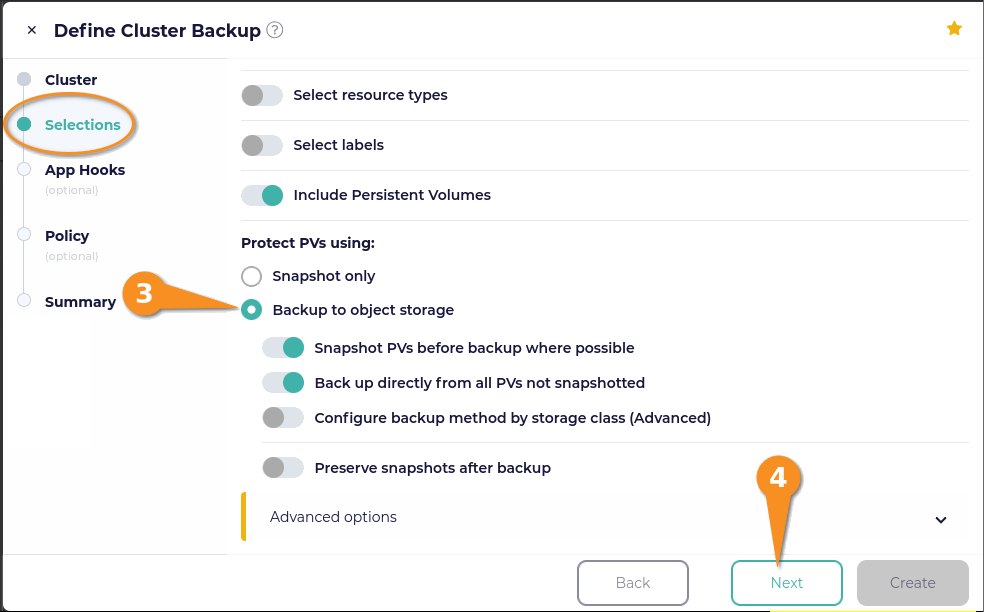Toggle Snapshot PVs before backup where possible
This screenshot has width=984, height=612.
point(283,348)
